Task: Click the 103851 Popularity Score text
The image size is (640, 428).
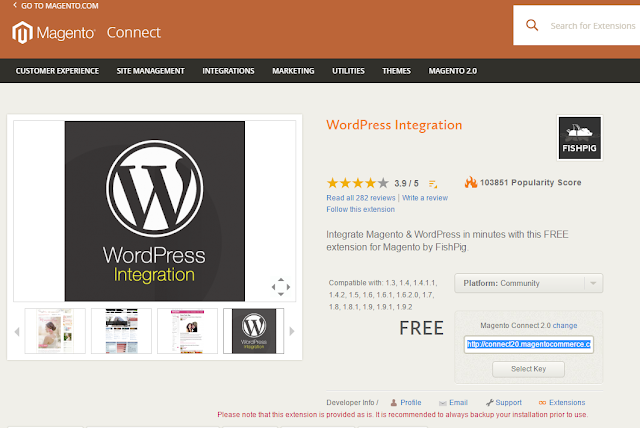Action: click(x=531, y=182)
